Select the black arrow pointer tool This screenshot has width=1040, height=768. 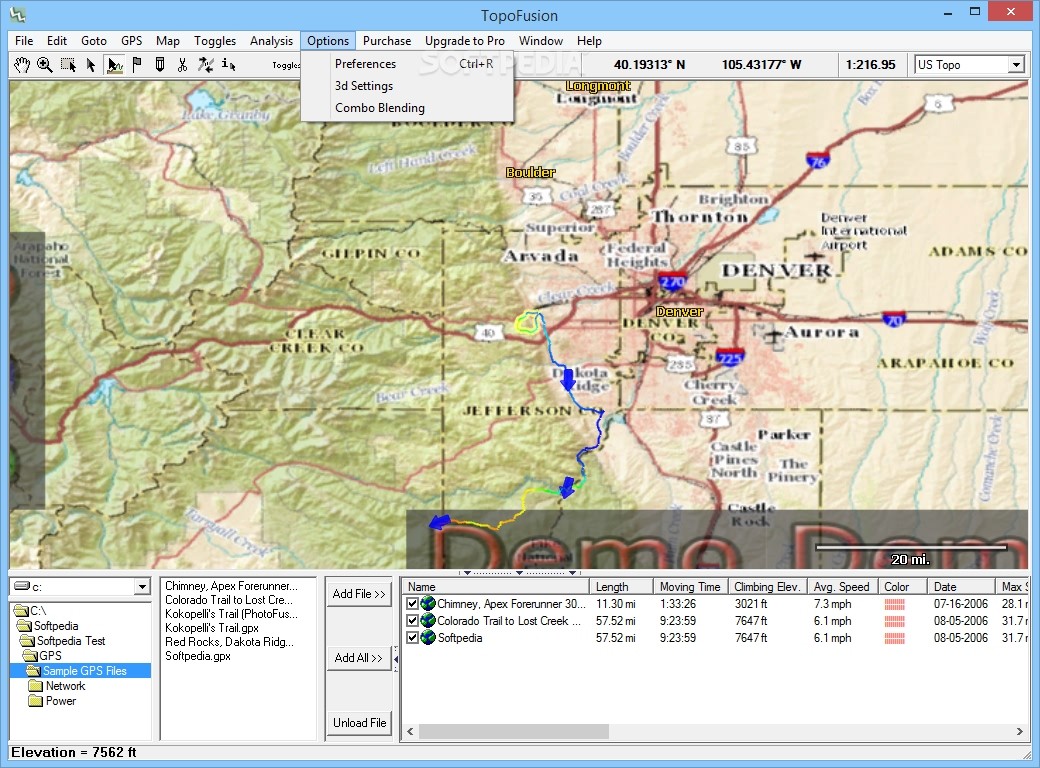click(91, 64)
